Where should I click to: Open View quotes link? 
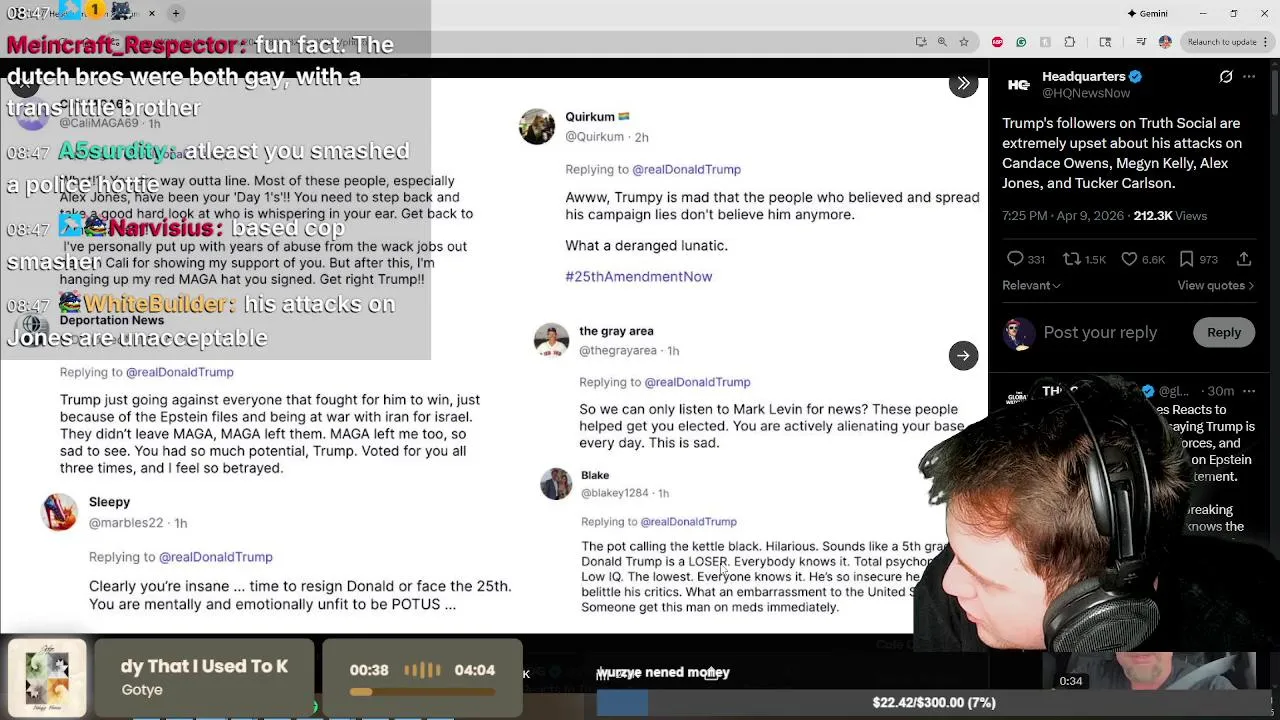[x=1217, y=285]
